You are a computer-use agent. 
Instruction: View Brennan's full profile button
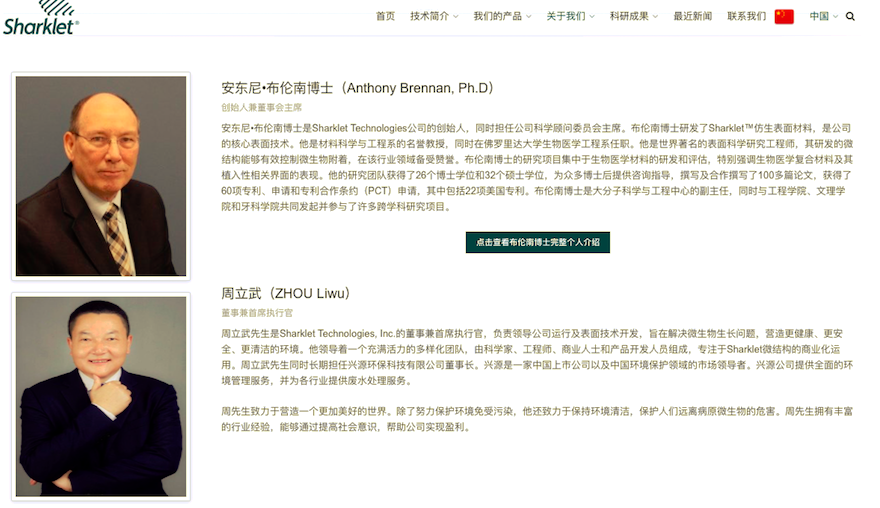(x=538, y=242)
